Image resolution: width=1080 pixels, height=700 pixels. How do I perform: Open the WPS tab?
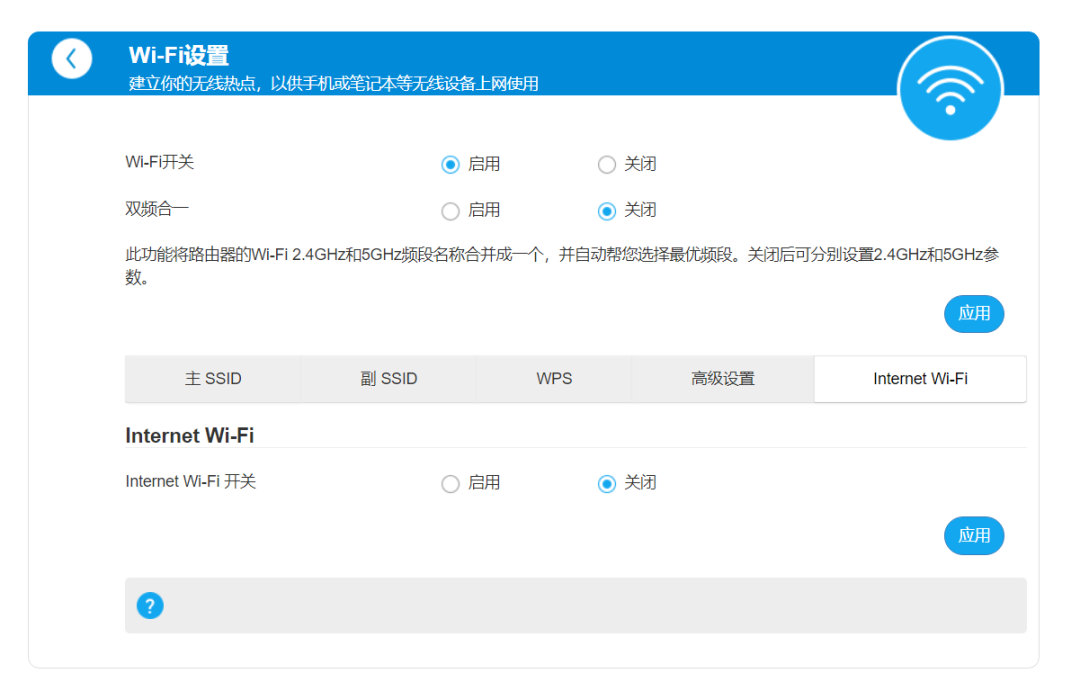(x=553, y=378)
